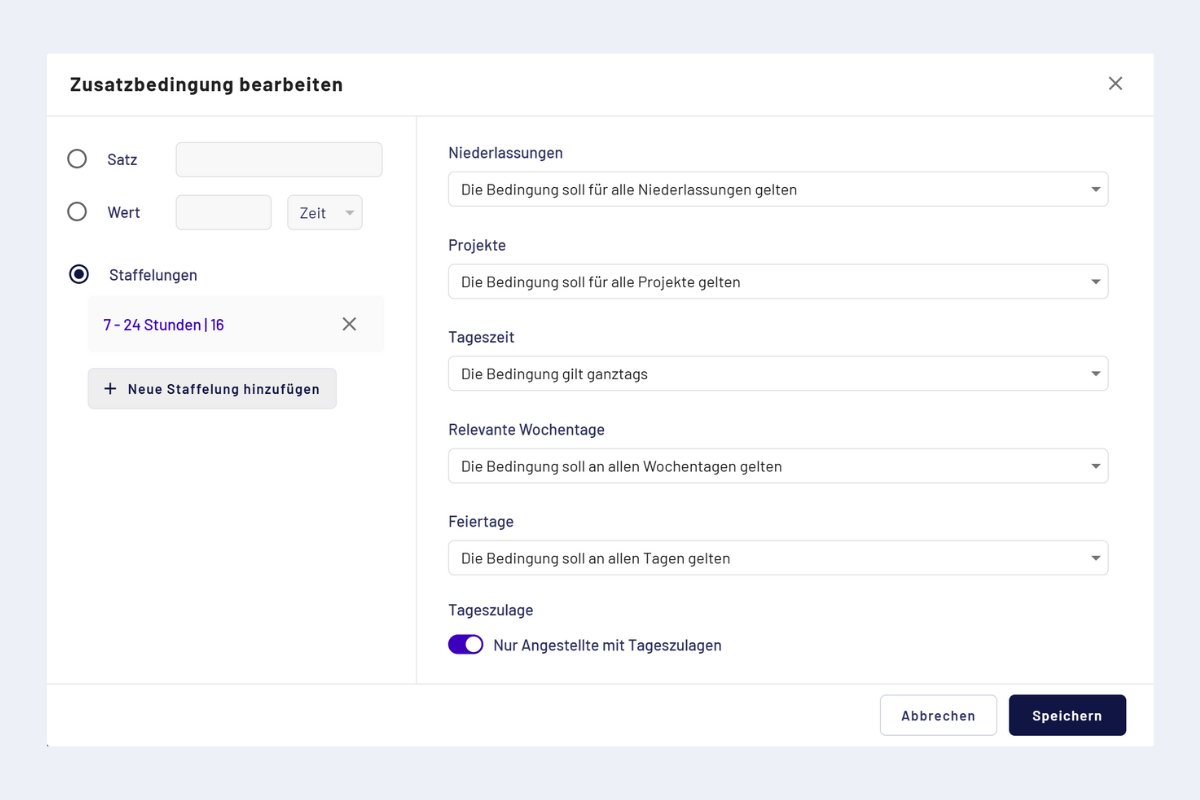1200x800 pixels.
Task: Expand the Niederlassungen dropdown
Action: [777, 190]
